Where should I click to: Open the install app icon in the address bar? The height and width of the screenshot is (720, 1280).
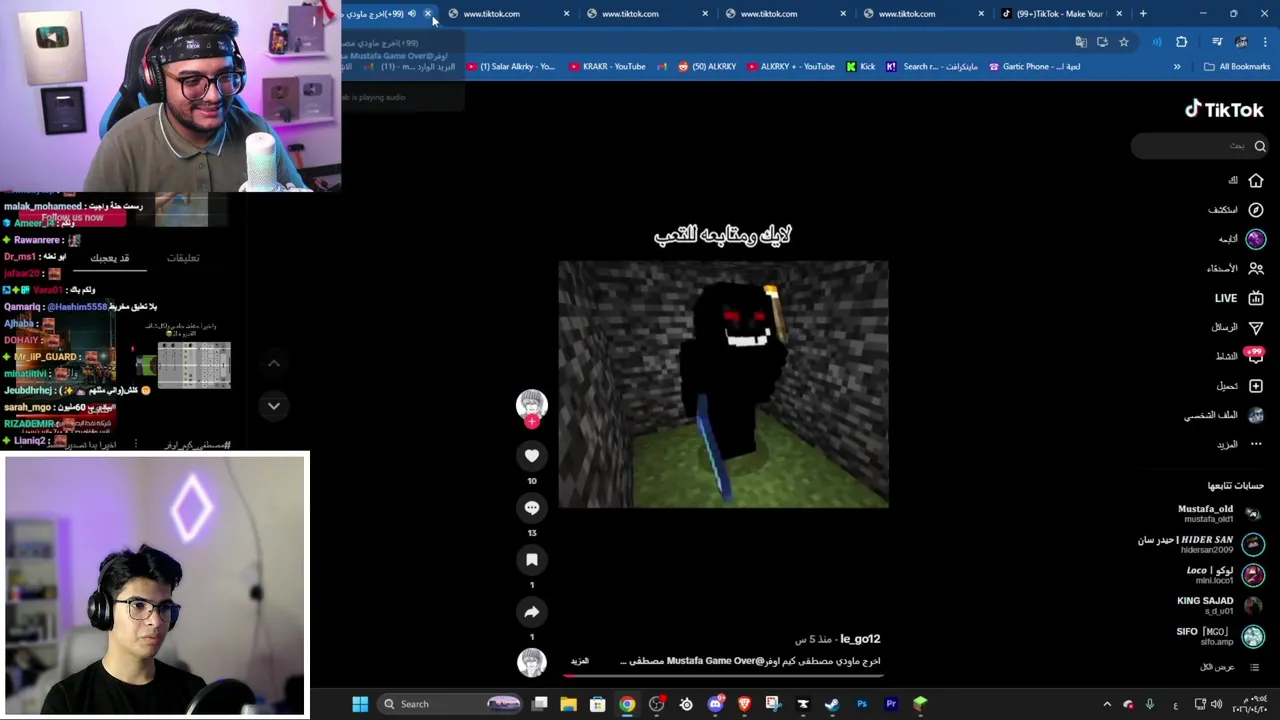[x=1102, y=42]
